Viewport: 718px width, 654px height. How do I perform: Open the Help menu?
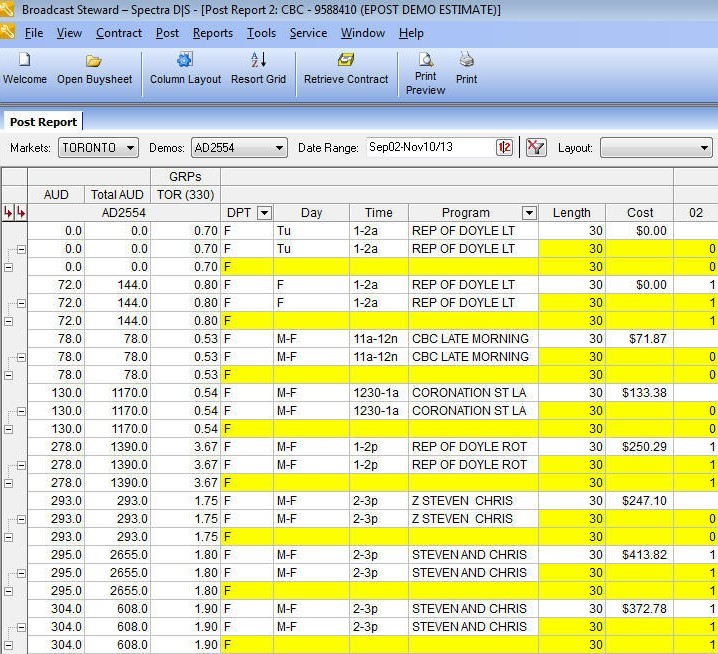click(411, 33)
